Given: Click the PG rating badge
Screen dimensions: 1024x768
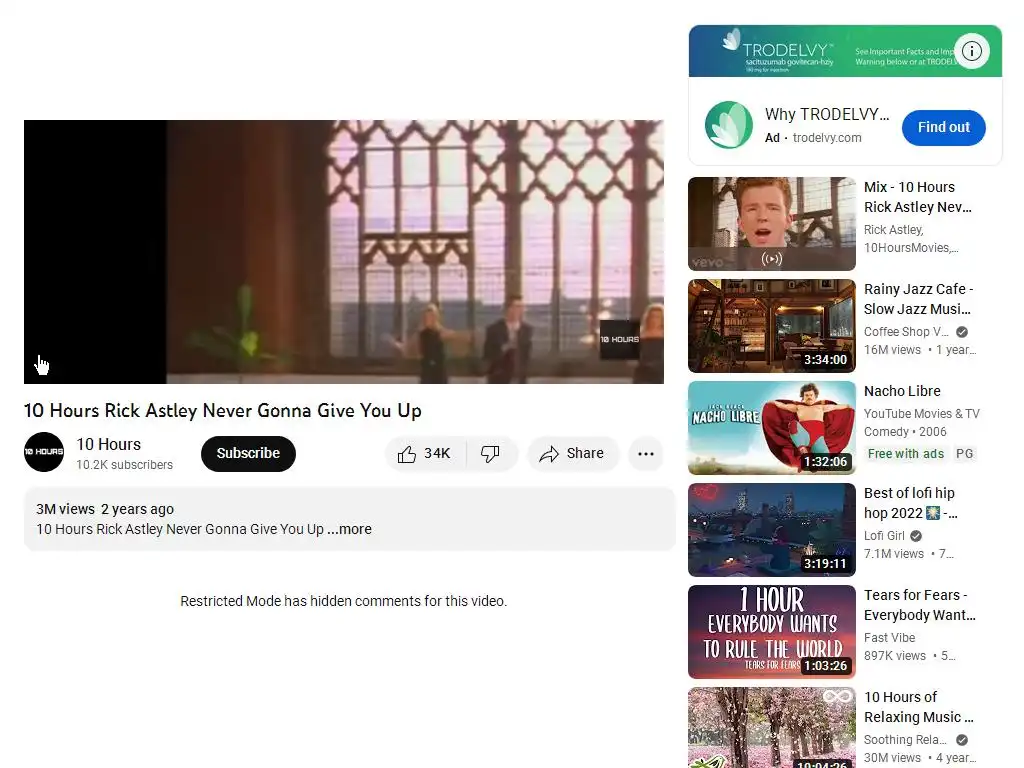Looking at the screenshot, I should click(964, 454).
